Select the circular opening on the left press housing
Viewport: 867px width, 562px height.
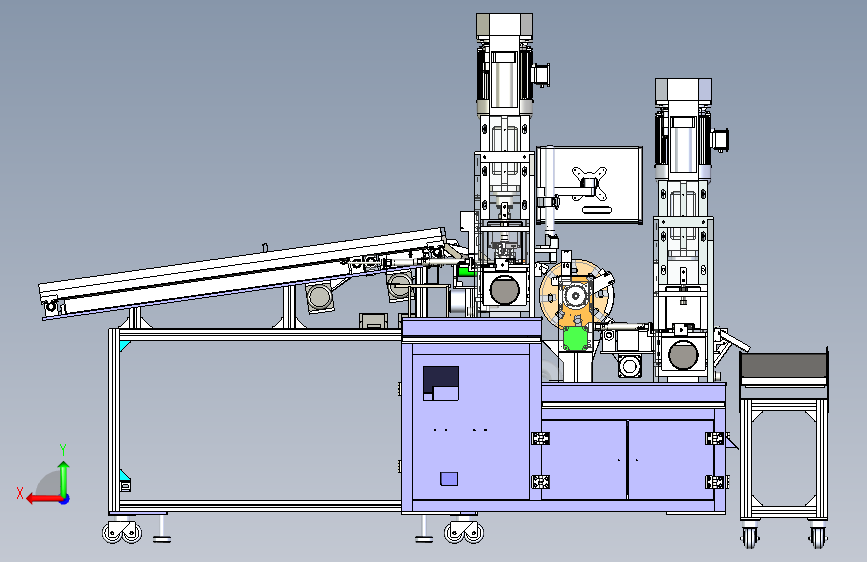tap(505, 290)
